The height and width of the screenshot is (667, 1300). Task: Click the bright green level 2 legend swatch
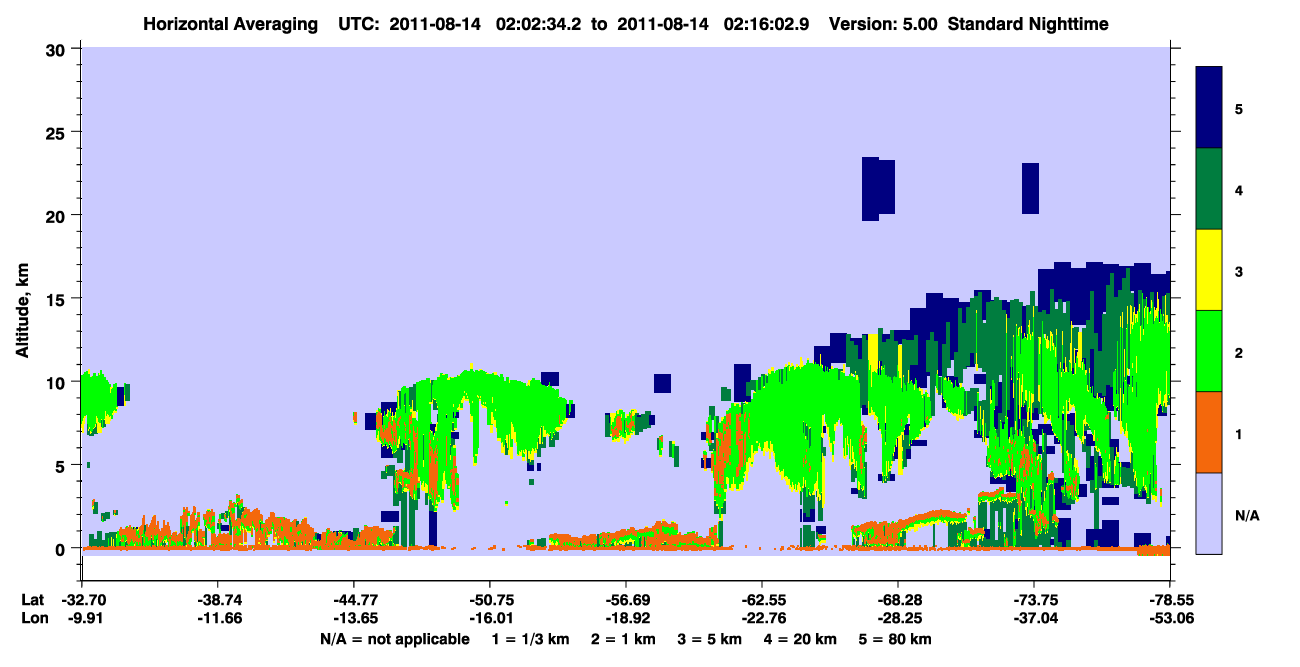tap(1209, 351)
